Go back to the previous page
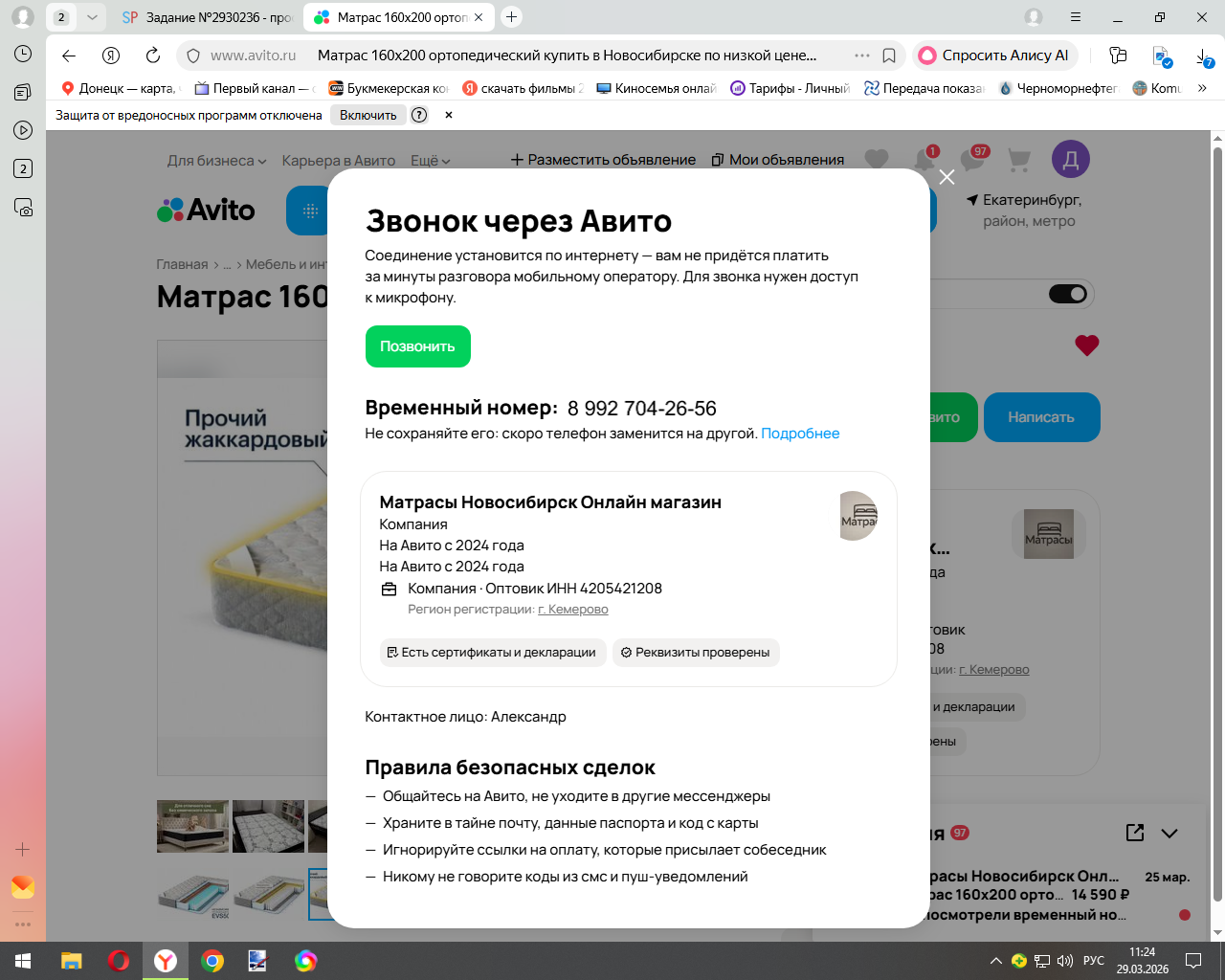Image resolution: width=1225 pixels, height=980 pixels. pyautogui.click(x=69, y=56)
